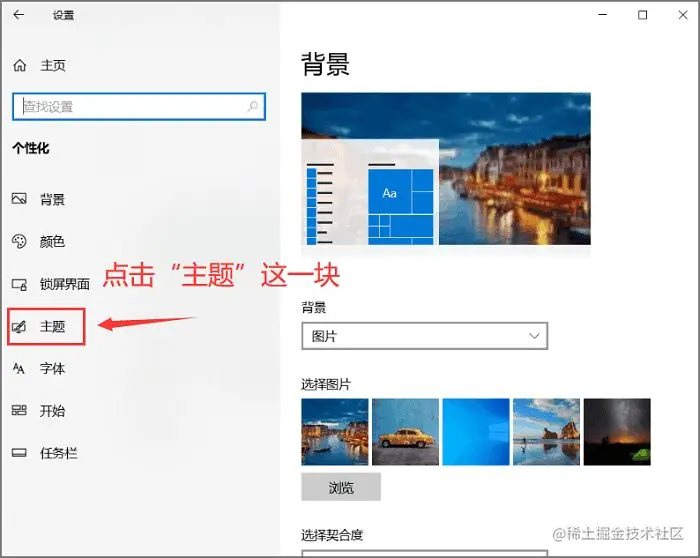Select the blue Windows logo picture thumbnail
The height and width of the screenshot is (558, 700).
click(476, 432)
